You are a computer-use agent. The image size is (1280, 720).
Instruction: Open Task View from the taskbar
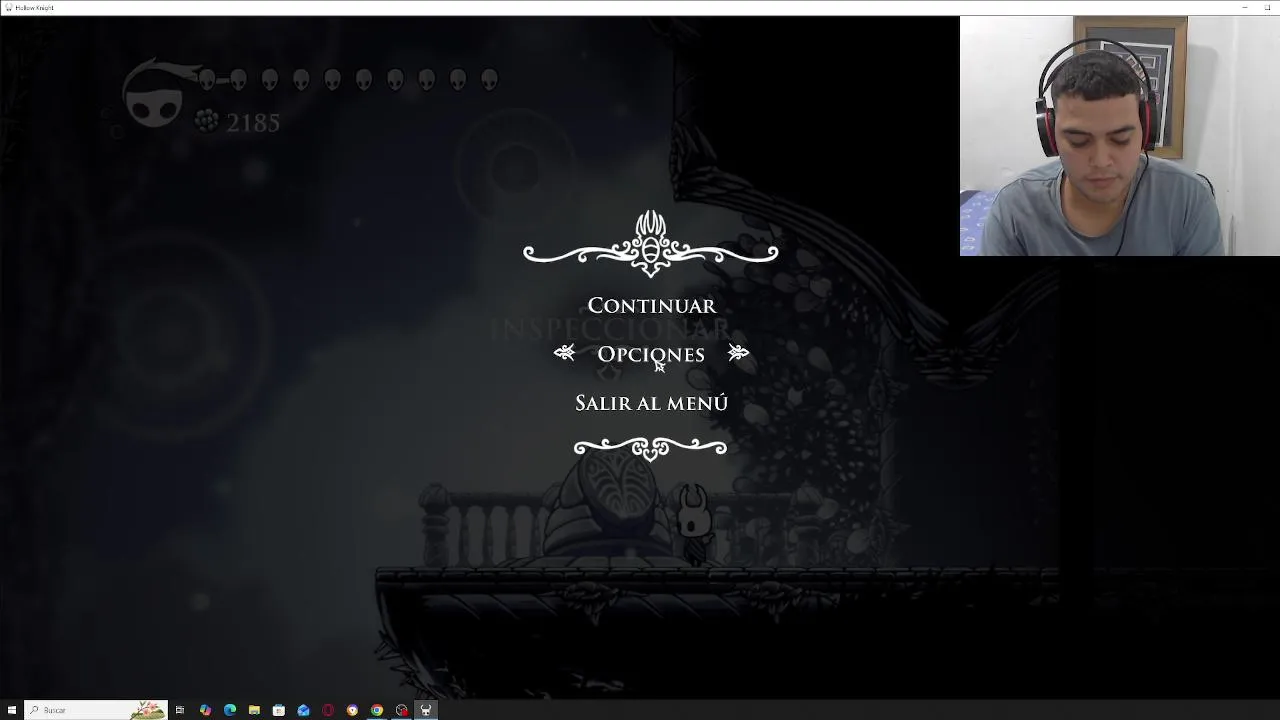coord(180,710)
